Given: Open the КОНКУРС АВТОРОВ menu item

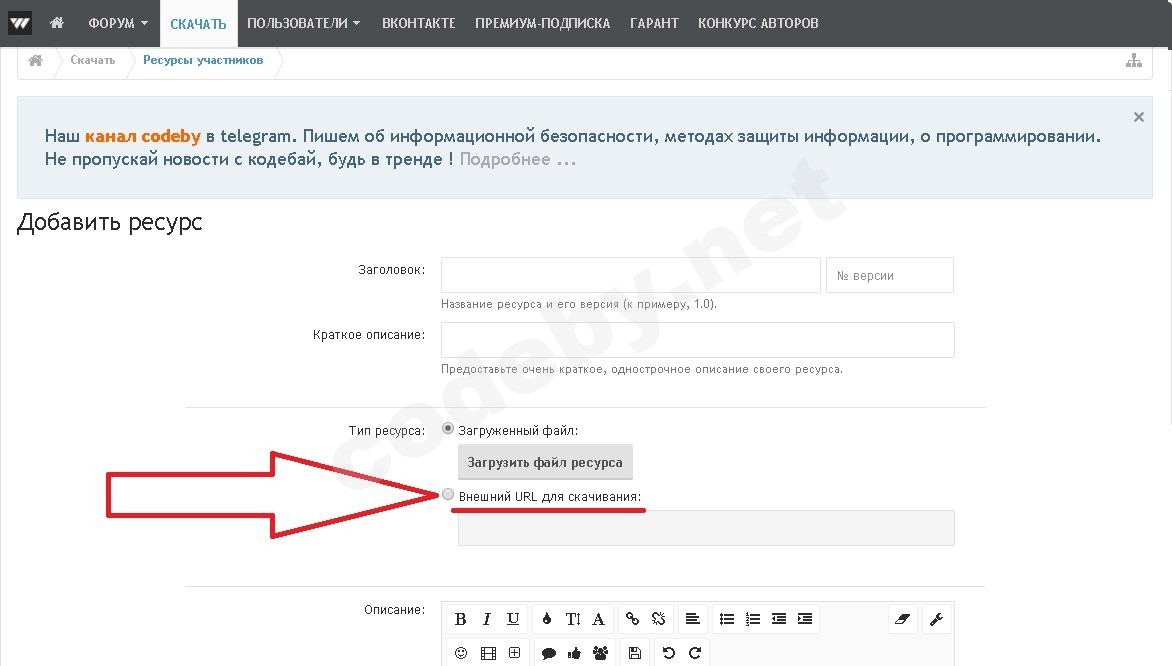Looking at the screenshot, I should point(758,23).
